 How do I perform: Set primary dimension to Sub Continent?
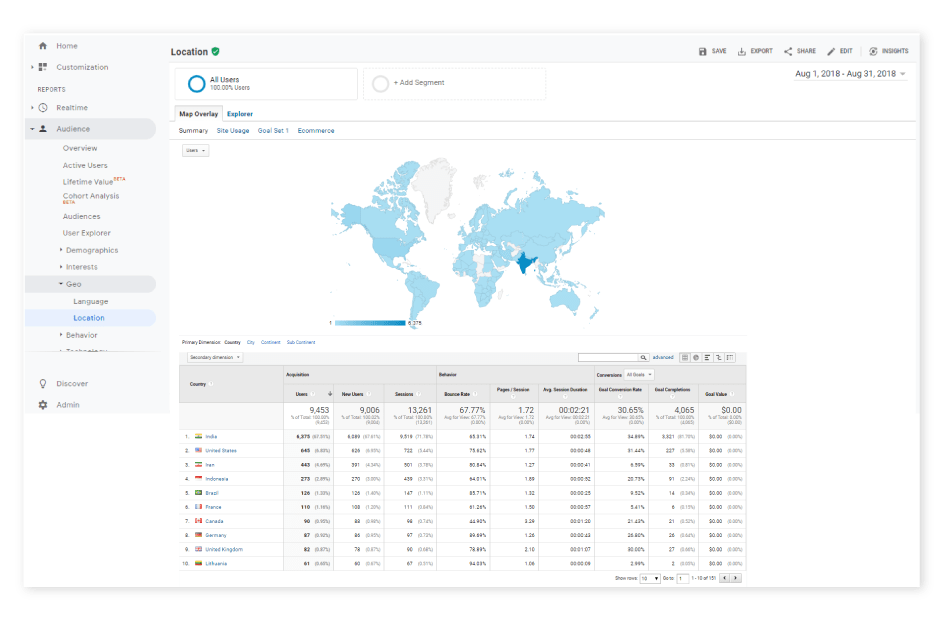[301, 342]
